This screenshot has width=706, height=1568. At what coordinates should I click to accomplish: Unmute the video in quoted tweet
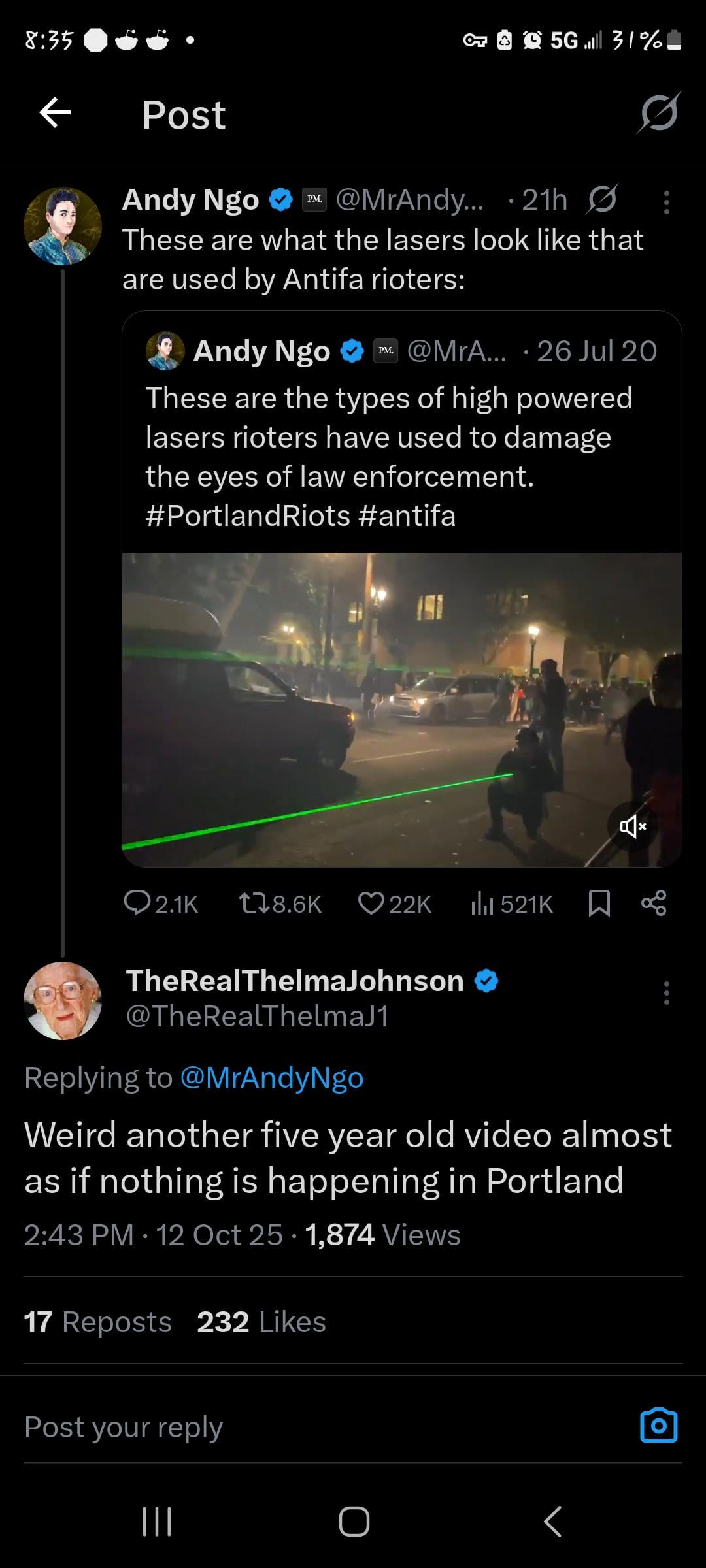(x=632, y=826)
